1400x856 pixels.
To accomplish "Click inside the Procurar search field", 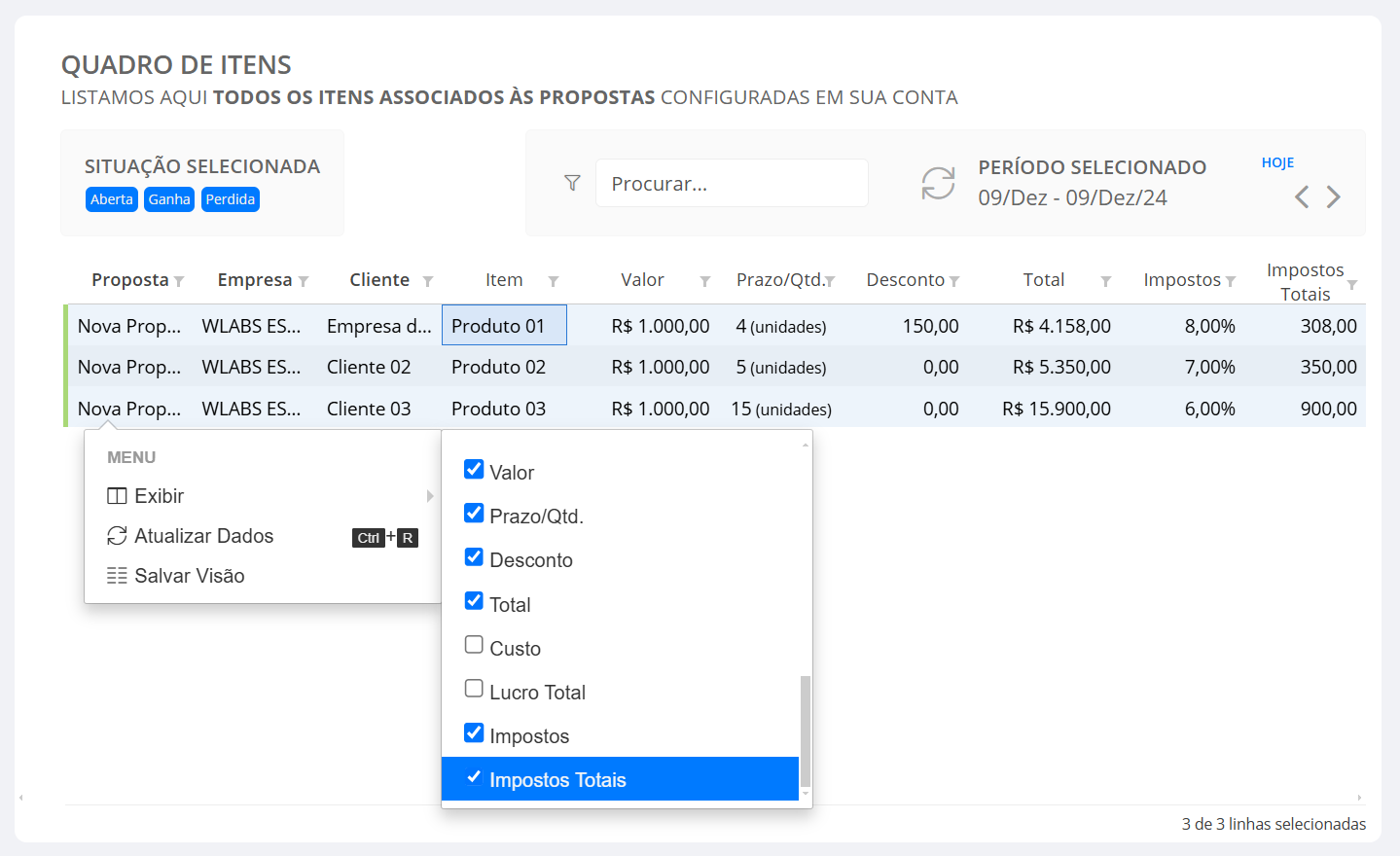I will pyautogui.click(x=732, y=183).
